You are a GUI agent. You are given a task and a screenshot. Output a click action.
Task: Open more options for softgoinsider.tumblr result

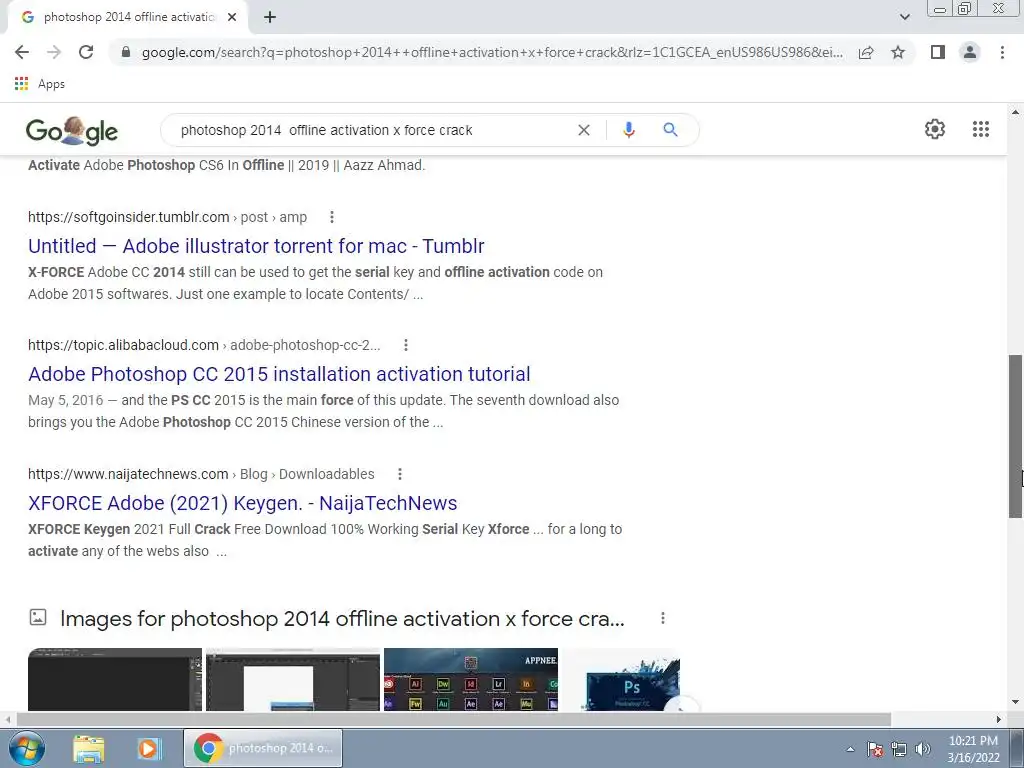point(332,217)
